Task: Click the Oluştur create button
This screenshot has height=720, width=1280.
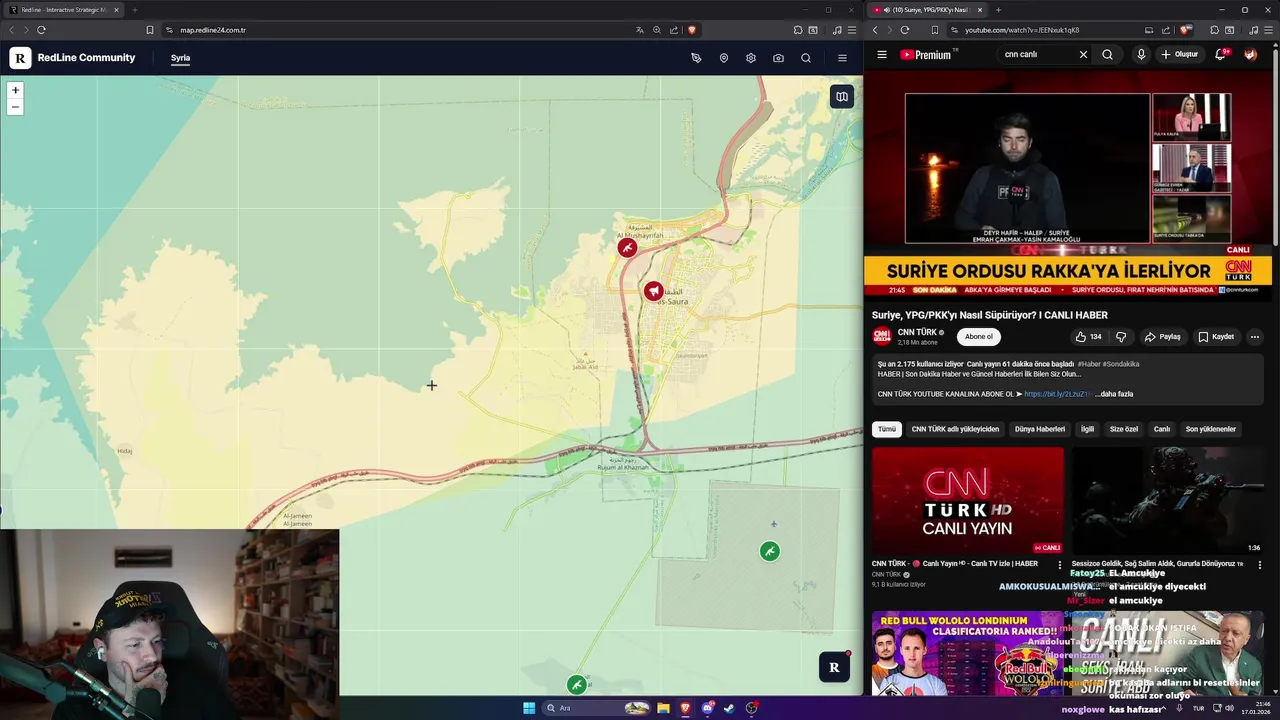Action: point(1180,55)
